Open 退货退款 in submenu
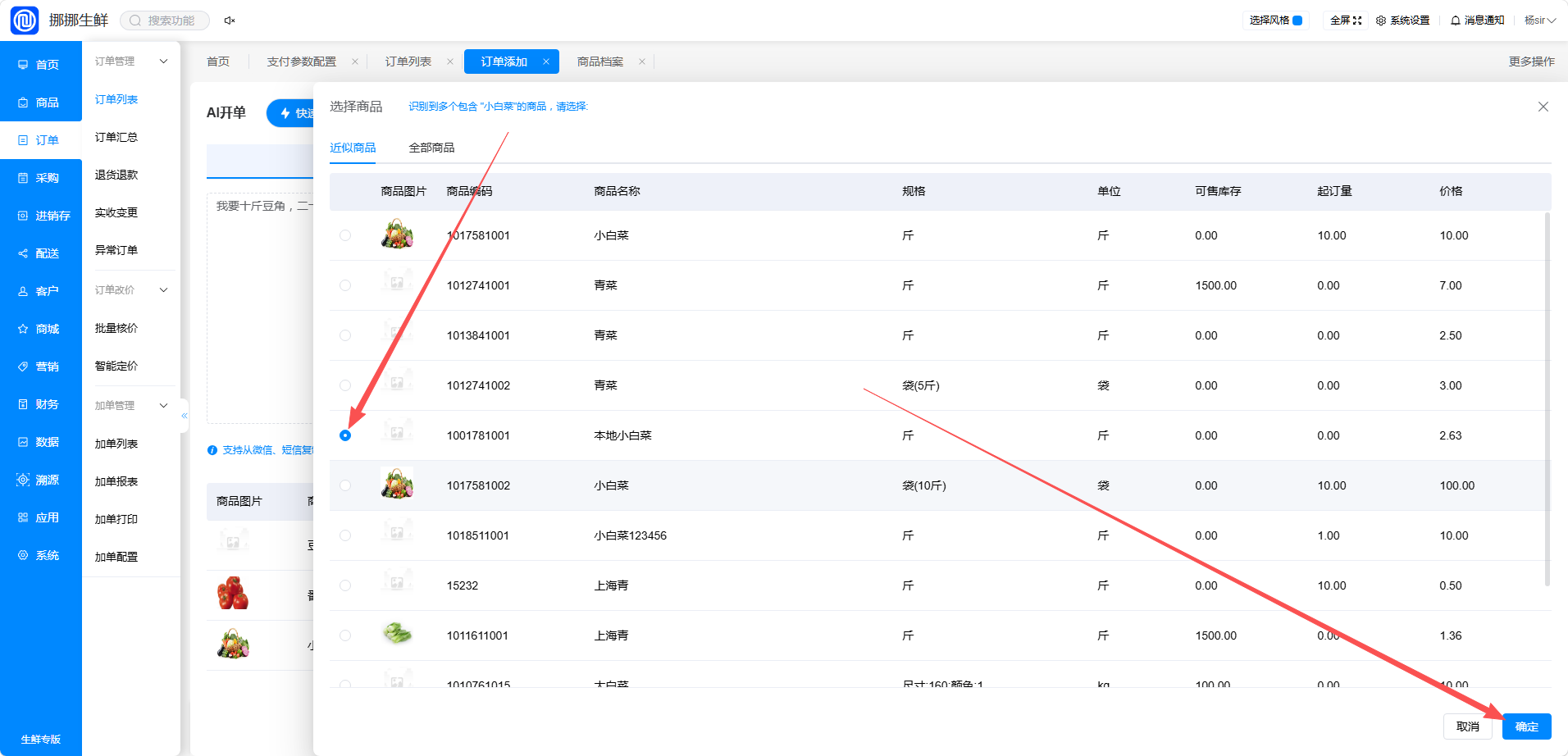This screenshot has width=1568, height=756. (116, 175)
